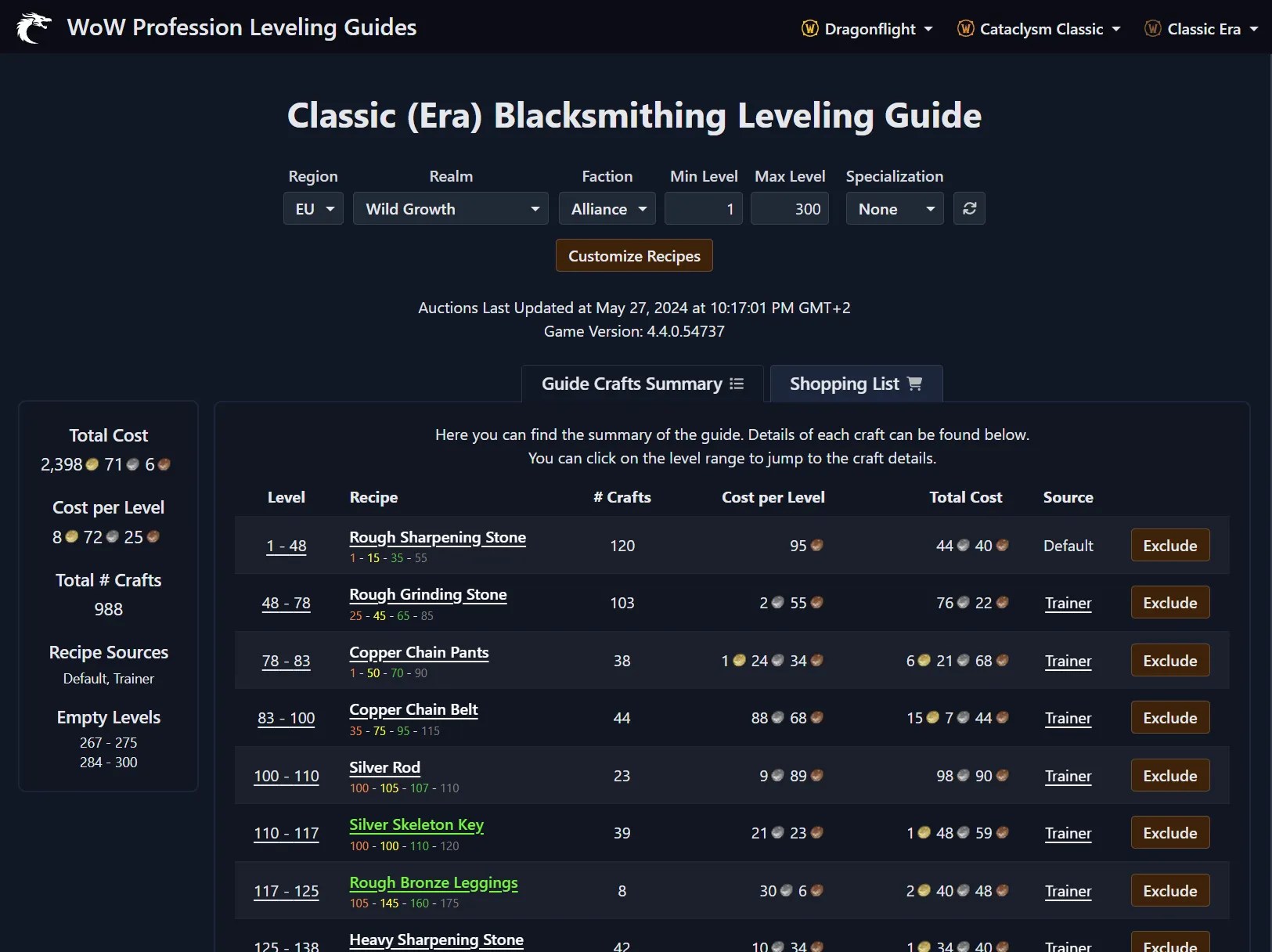Click the shopping cart icon on Shopping List
The width and height of the screenshot is (1272, 952).
click(x=914, y=384)
